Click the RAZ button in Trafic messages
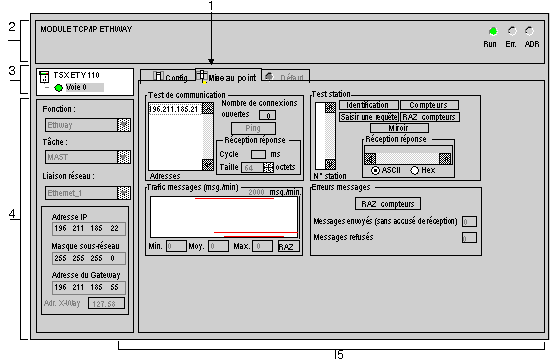Image resolution: width=552 pixels, height=361 pixels. [289, 246]
